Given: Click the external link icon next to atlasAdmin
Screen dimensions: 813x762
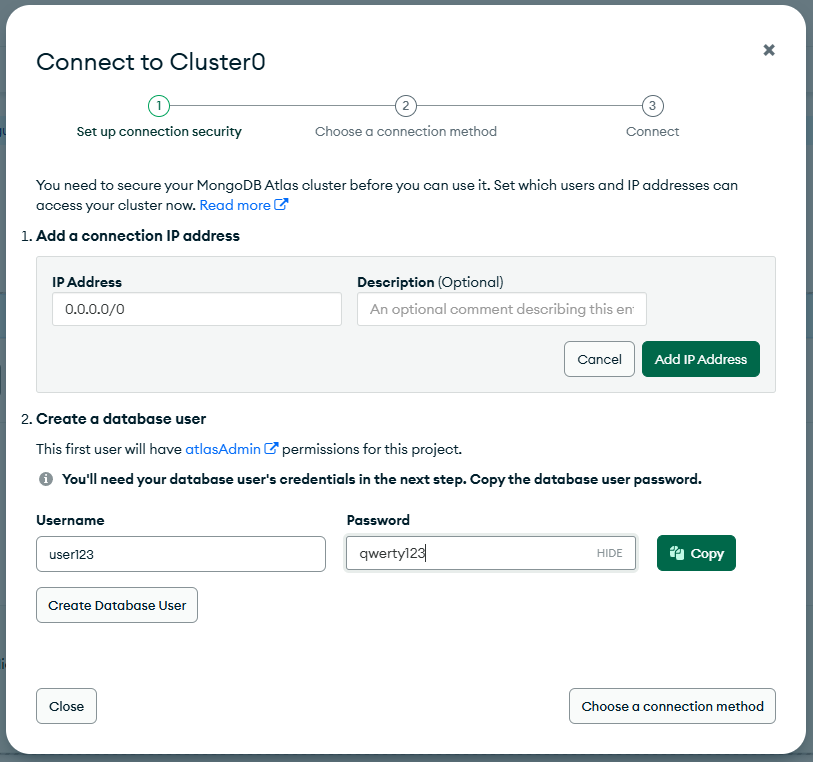Looking at the screenshot, I should [x=271, y=448].
